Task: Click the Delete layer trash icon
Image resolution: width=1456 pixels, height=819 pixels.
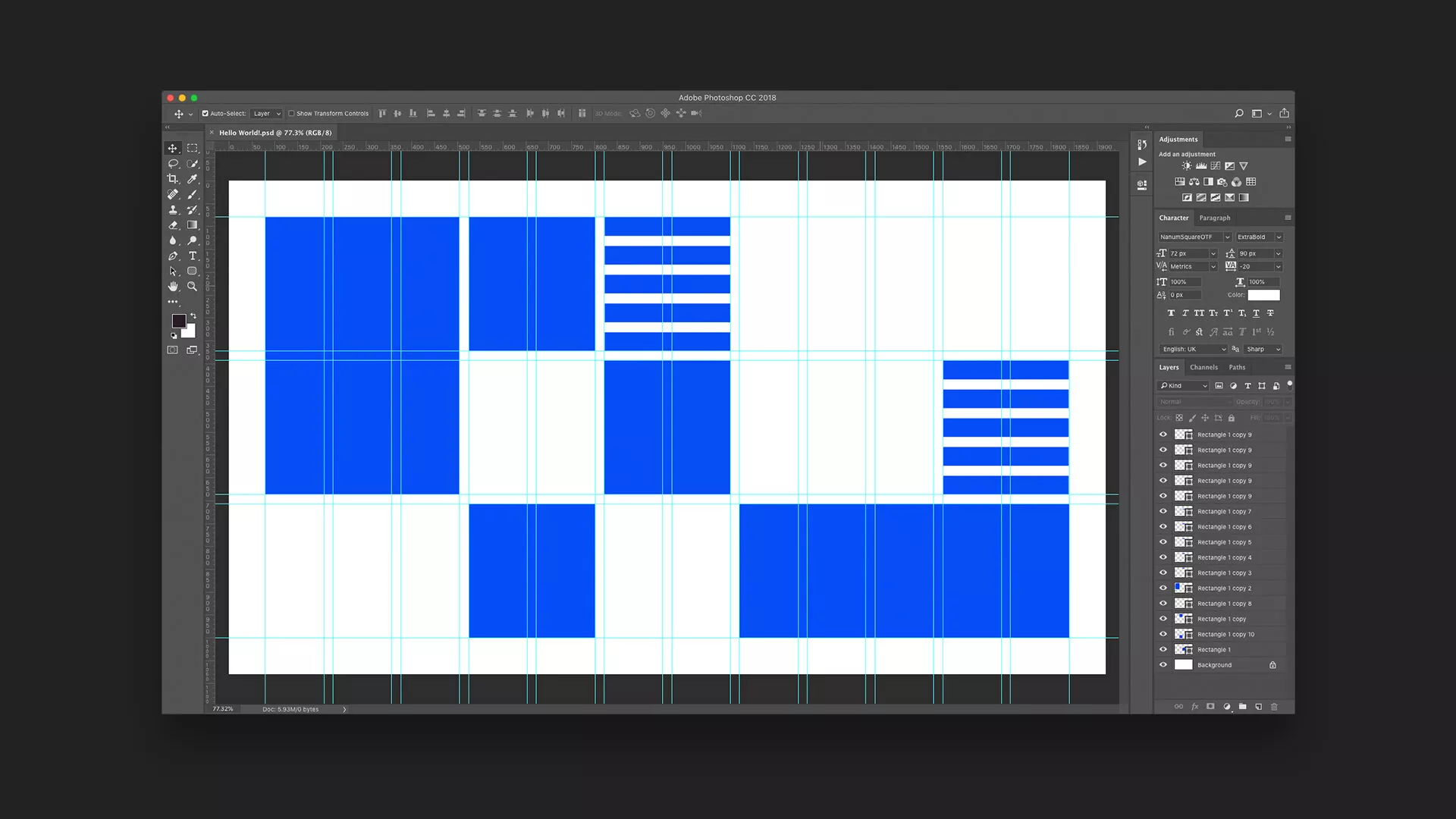Action: 1274,707
